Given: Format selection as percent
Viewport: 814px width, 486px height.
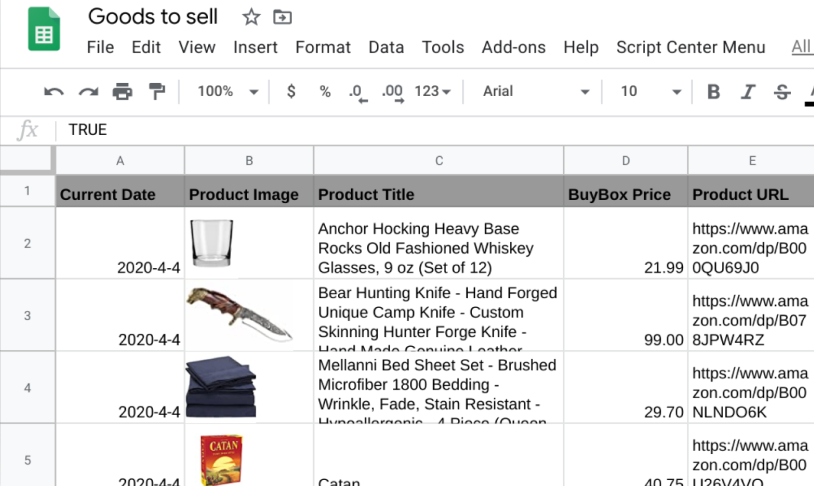Looking at the screenshot, I should [325, 92].
